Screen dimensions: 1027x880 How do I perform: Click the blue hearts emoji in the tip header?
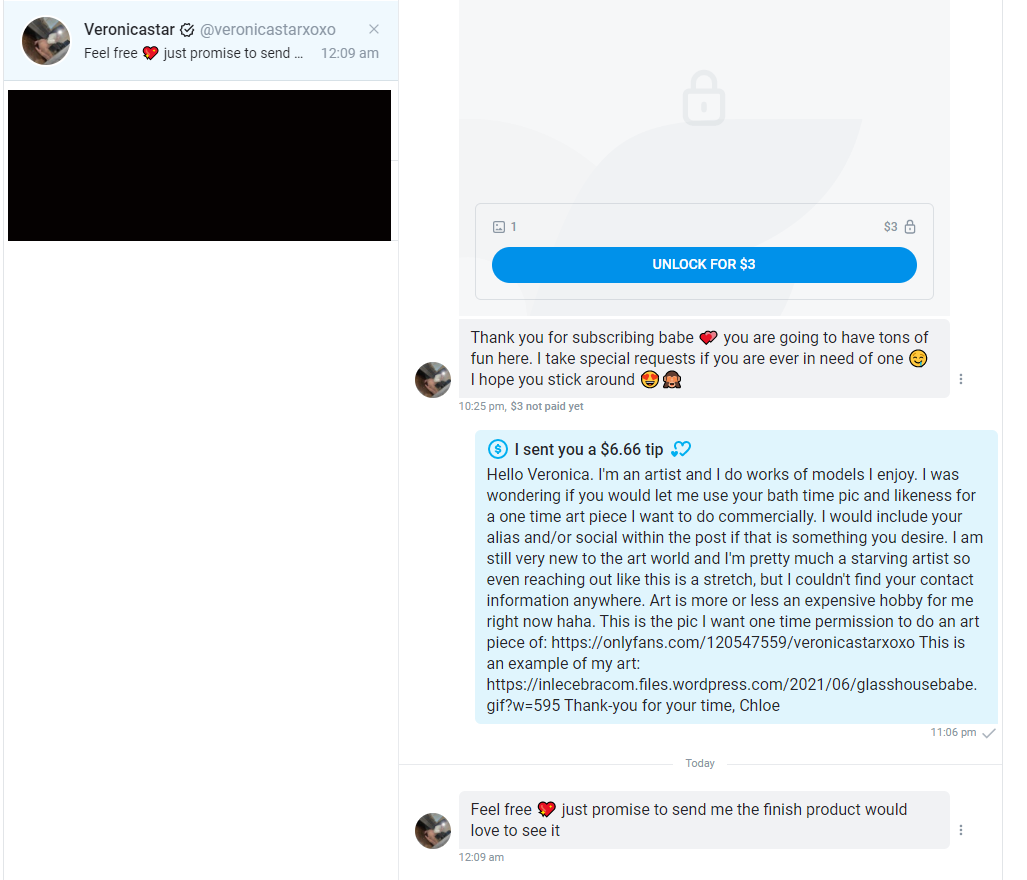coord(681,450)
